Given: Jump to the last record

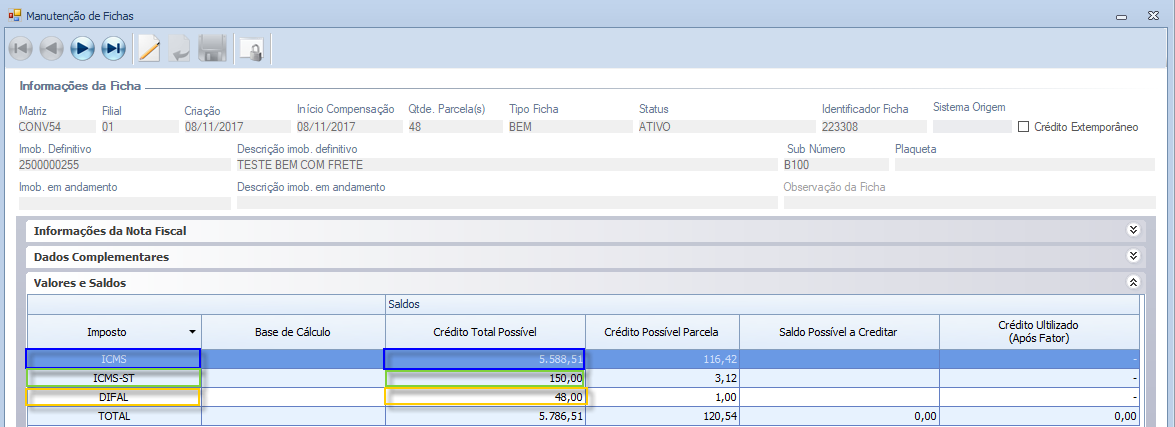Looking at the screenshot, I should tap(113, 48).
